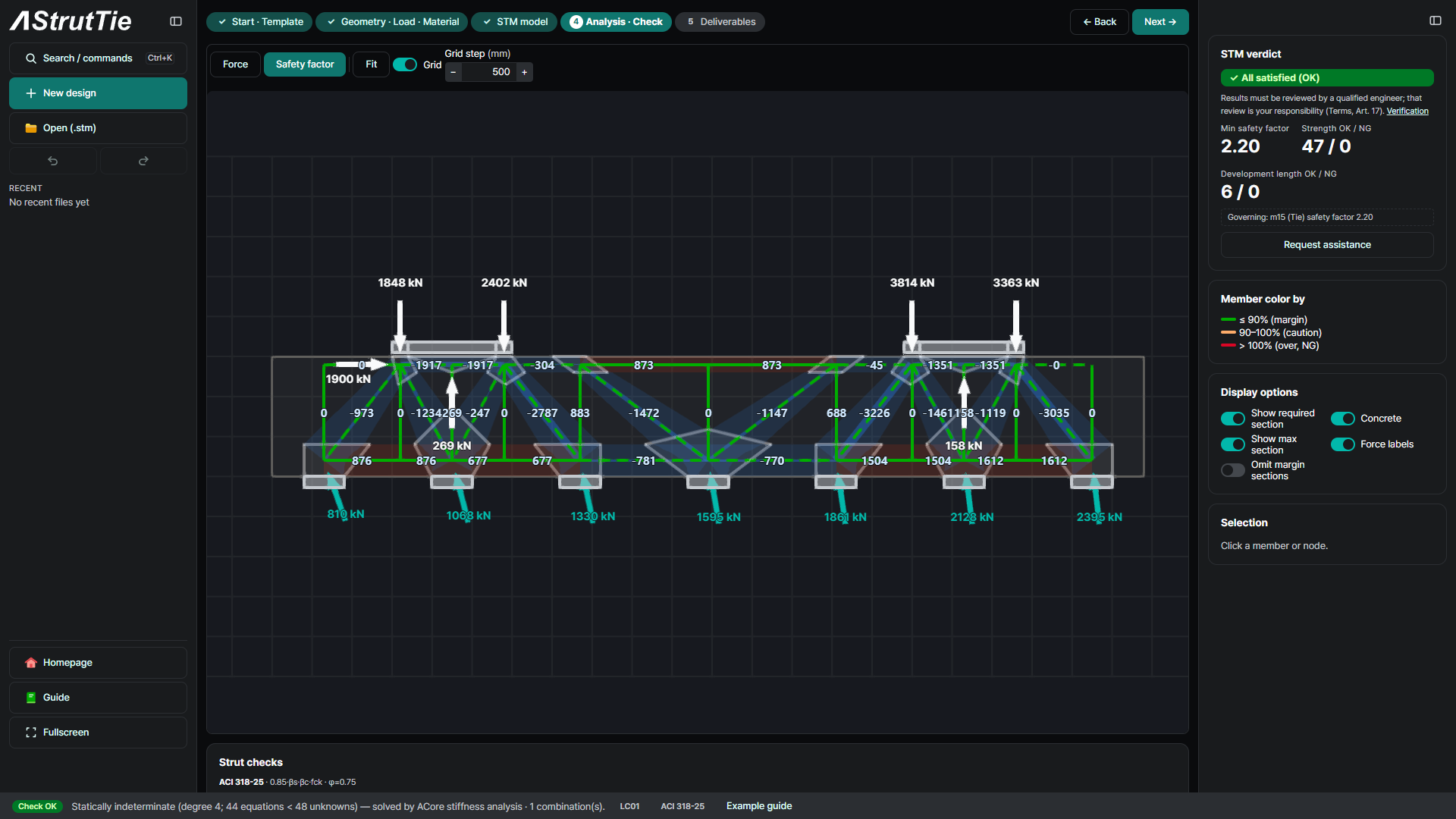This screenshot has width=1456, height=819.
Task: Open the Guide
Action: coord(98,698)
